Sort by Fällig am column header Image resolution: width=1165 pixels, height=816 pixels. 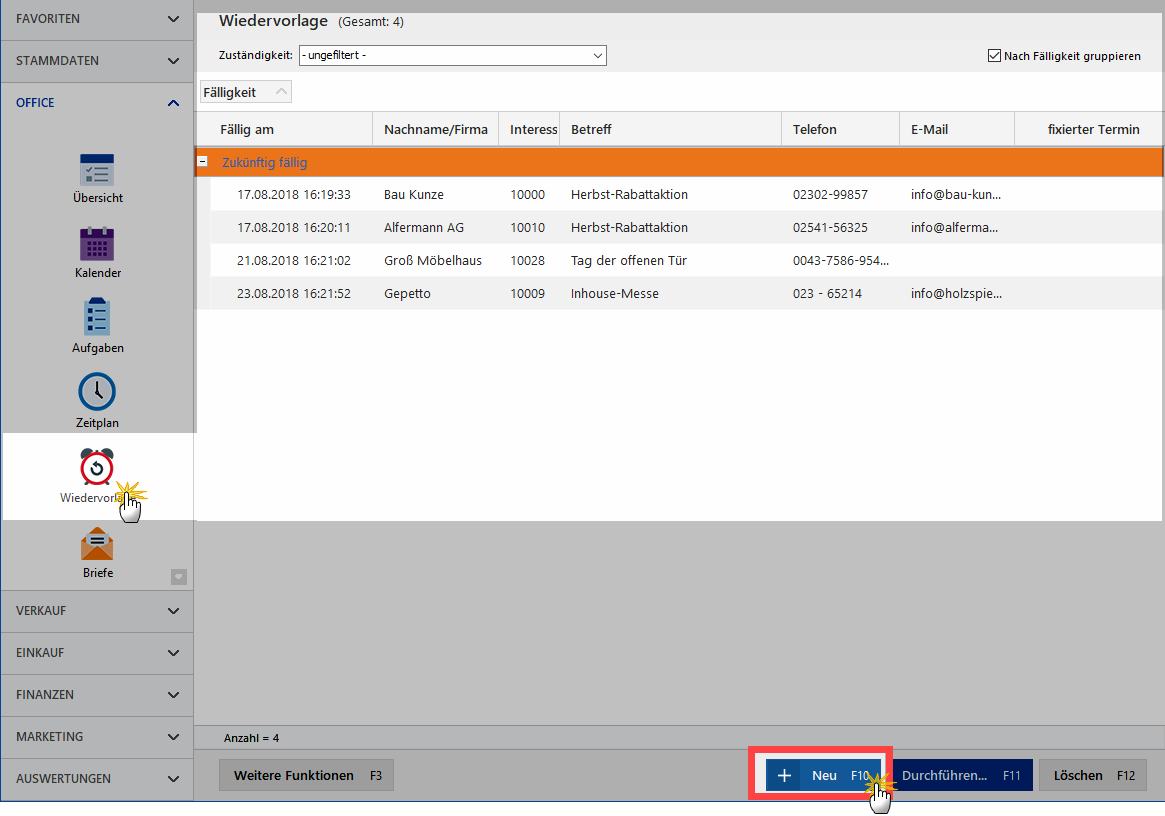pyautogui.click(x=285, y=129)
